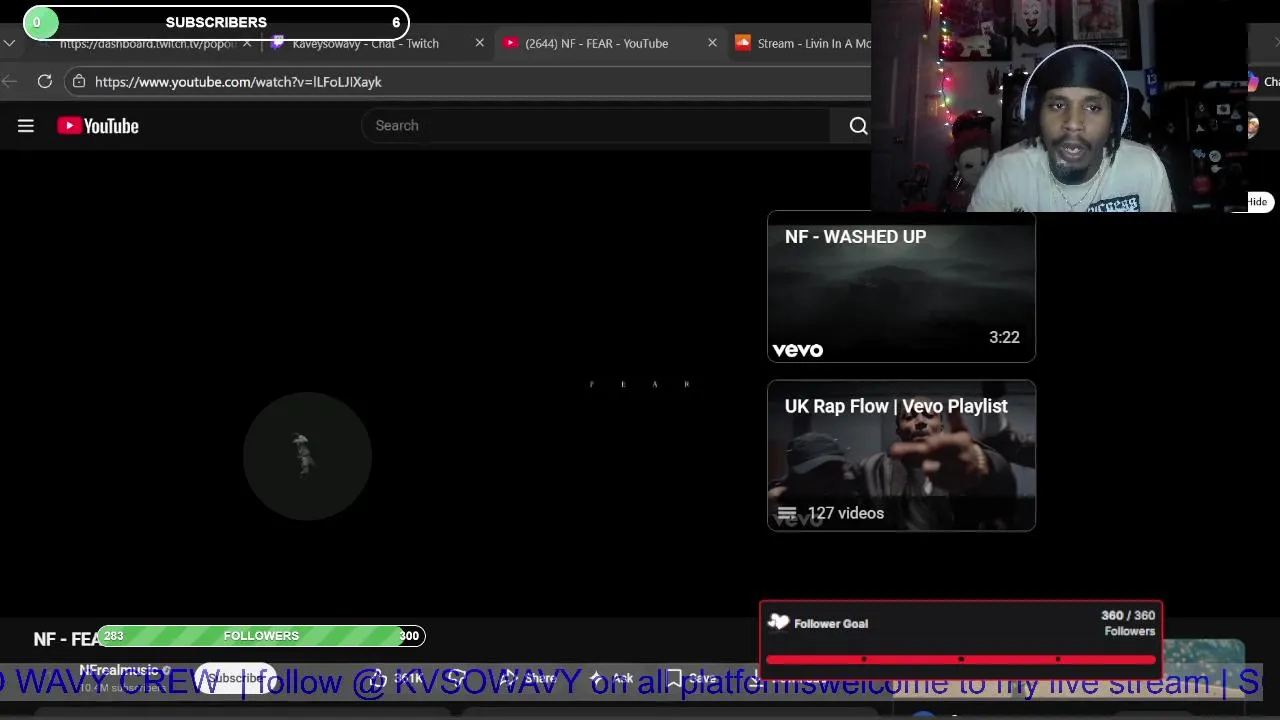Open UK Rap Flow Vevo Playlist card

[901, 456]
